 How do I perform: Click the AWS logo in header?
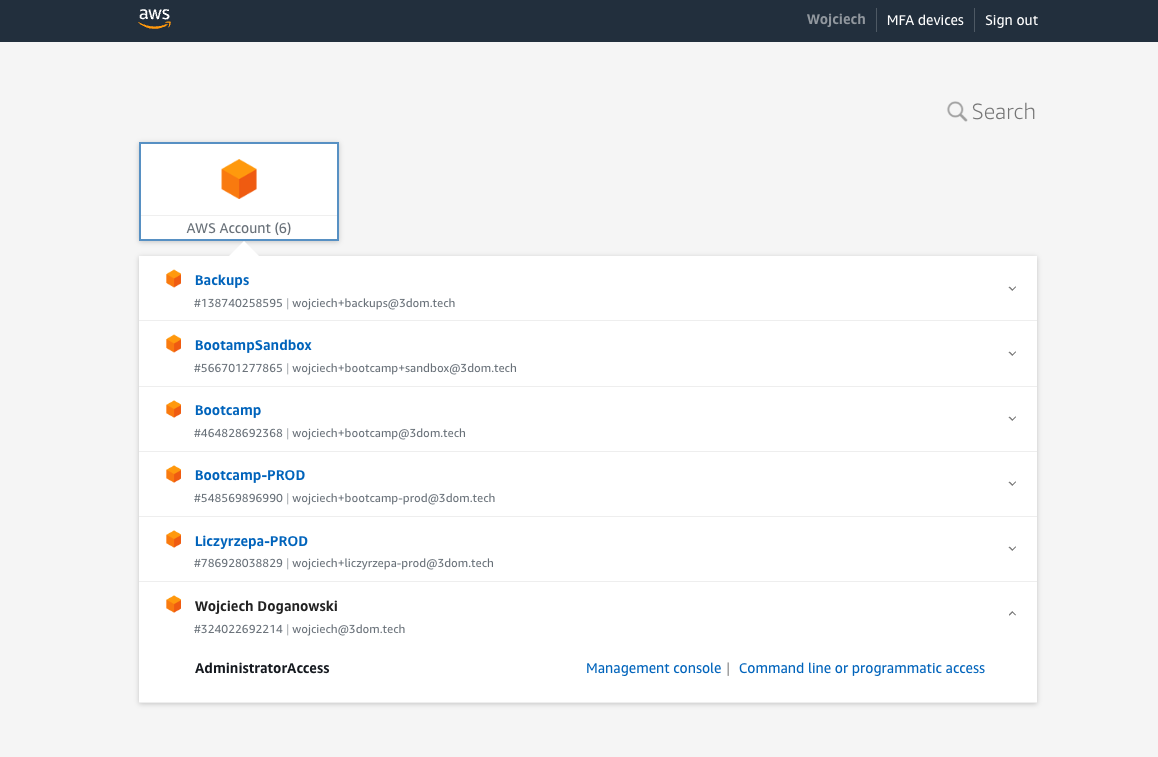(x=154, y=18)
